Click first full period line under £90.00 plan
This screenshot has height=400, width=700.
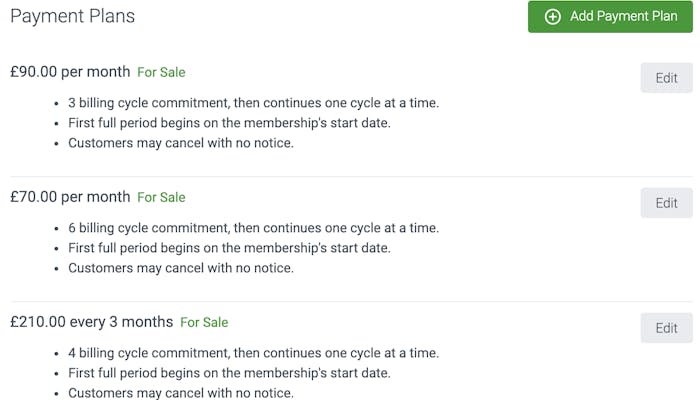pyautogui.click(x=229, y=123)
